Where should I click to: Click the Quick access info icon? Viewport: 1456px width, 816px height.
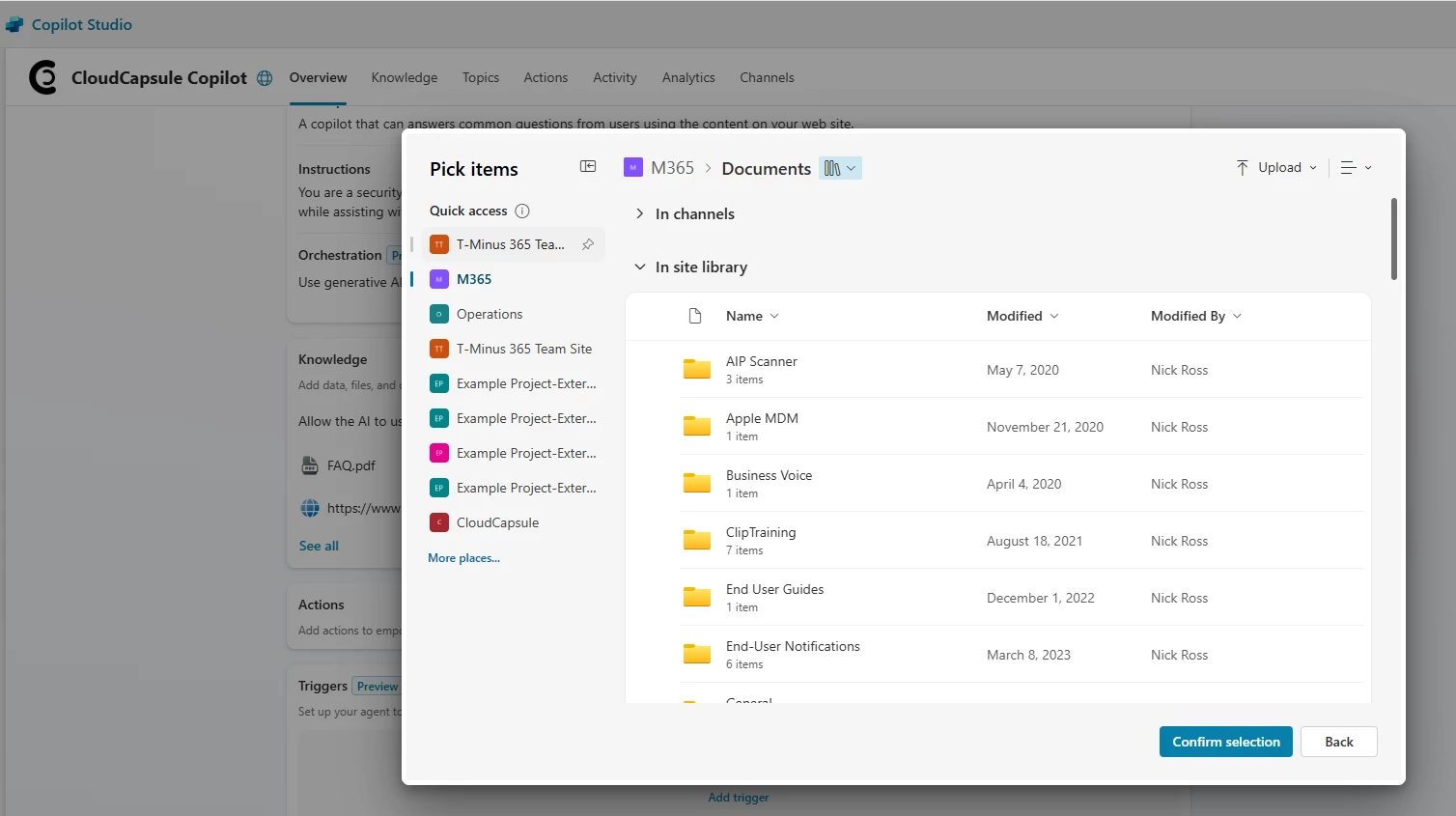[522, 211]
